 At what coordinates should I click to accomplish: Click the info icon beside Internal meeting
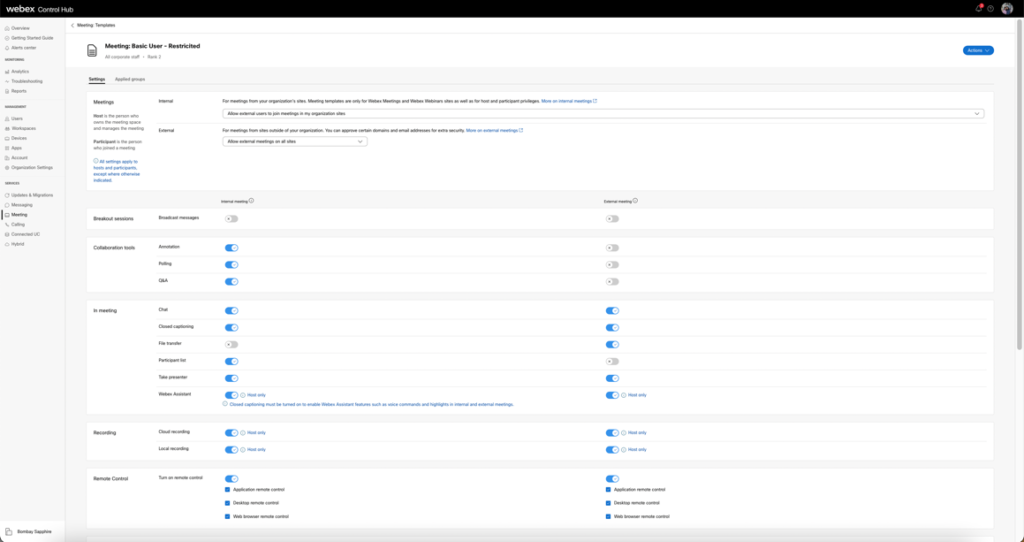[x=251, y=201]
